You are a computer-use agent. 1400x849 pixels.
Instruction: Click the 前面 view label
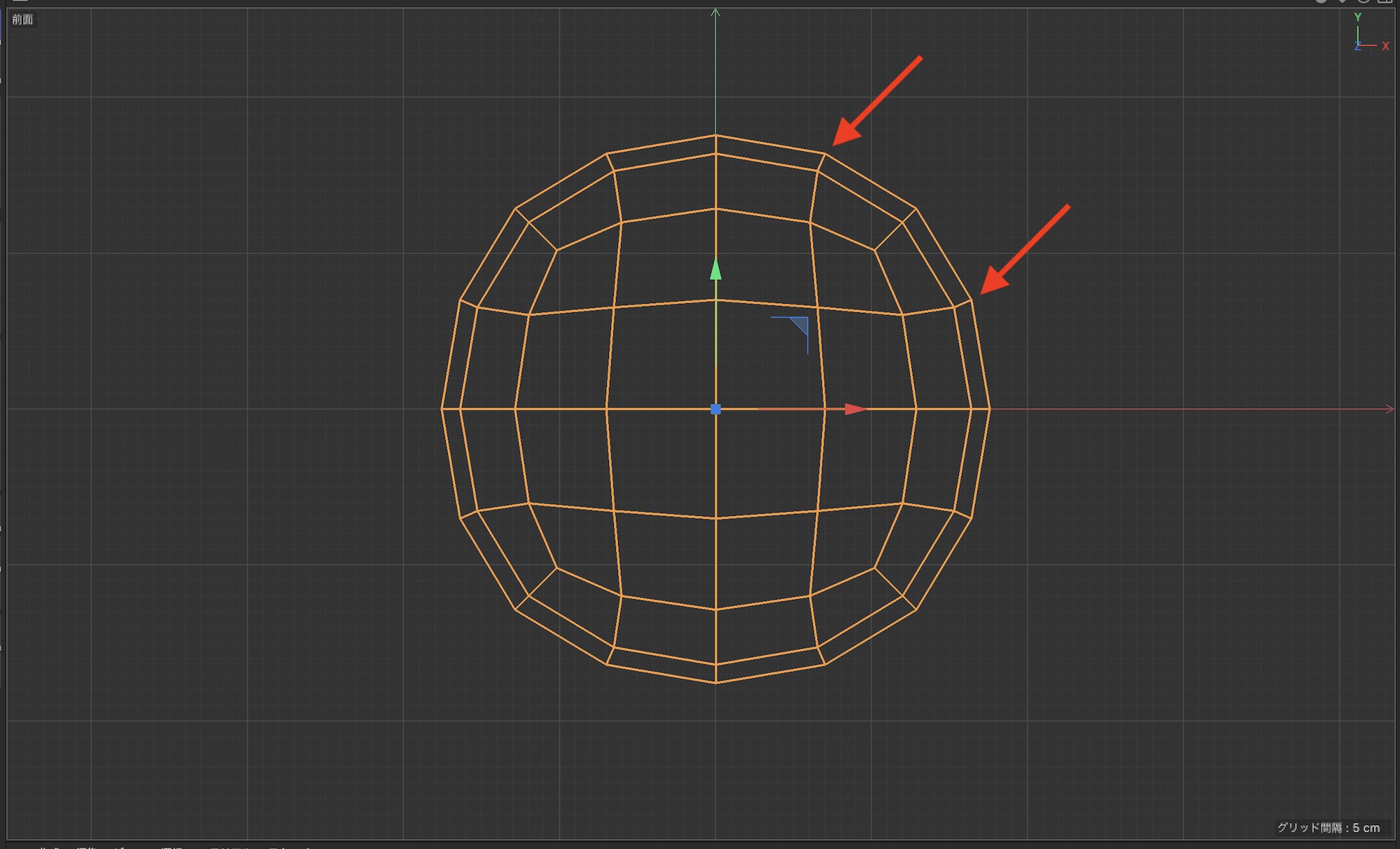[22, 20]
